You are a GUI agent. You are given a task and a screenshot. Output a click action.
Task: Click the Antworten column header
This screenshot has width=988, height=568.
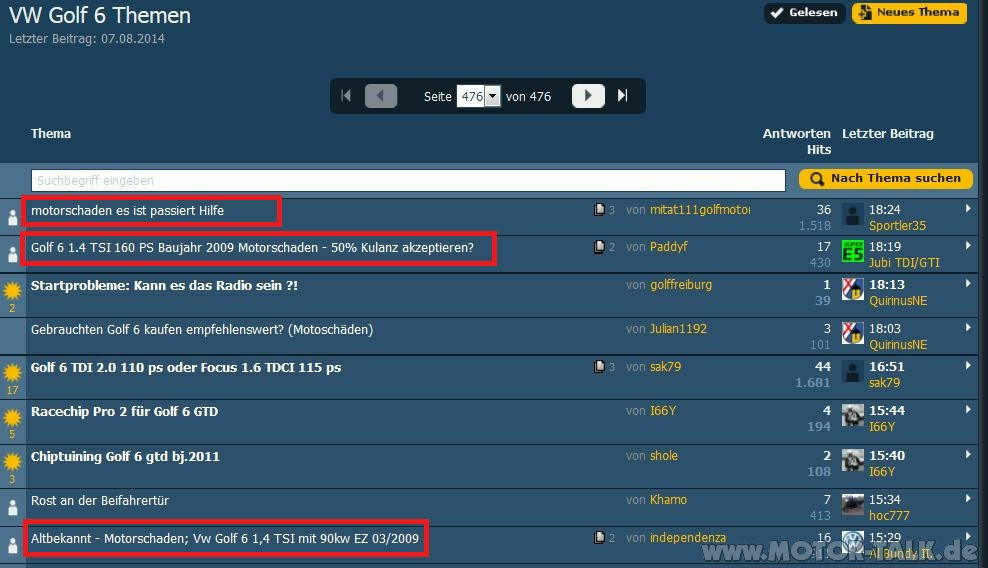click(796, 133)
